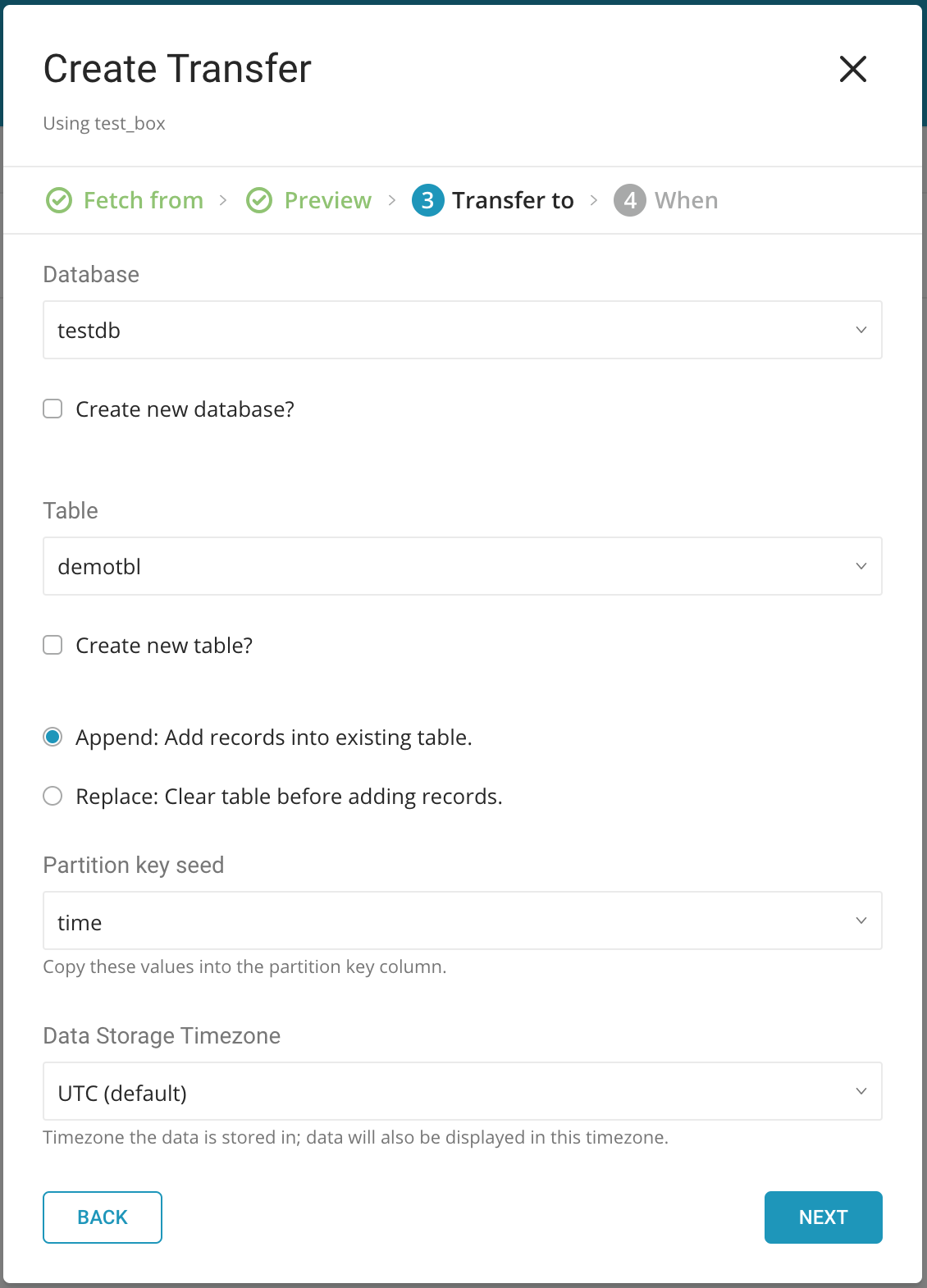Tick the Create new table checkbox

coord(53,645)
